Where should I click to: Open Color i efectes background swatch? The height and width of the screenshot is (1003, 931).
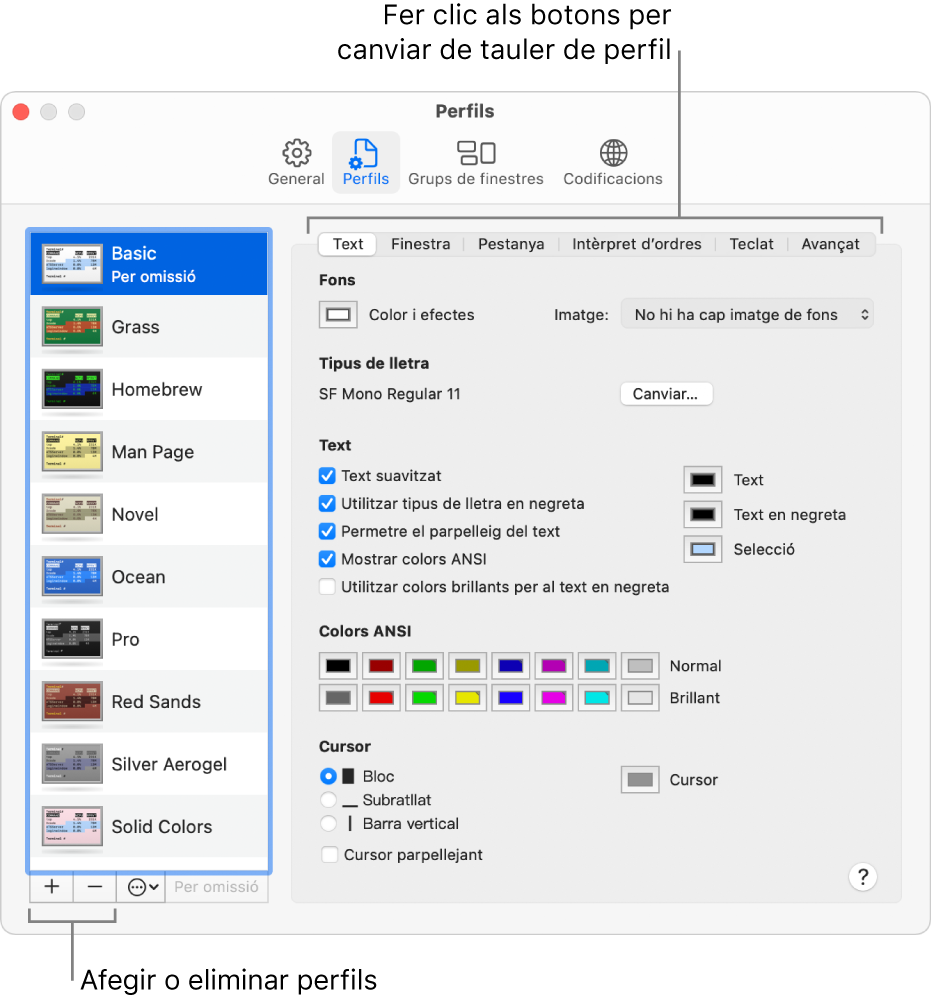pos(338,315)
